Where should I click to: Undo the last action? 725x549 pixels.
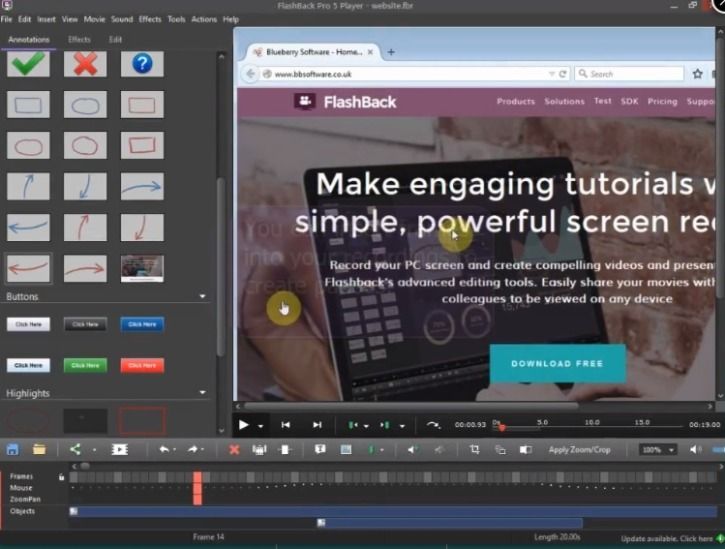164,449
